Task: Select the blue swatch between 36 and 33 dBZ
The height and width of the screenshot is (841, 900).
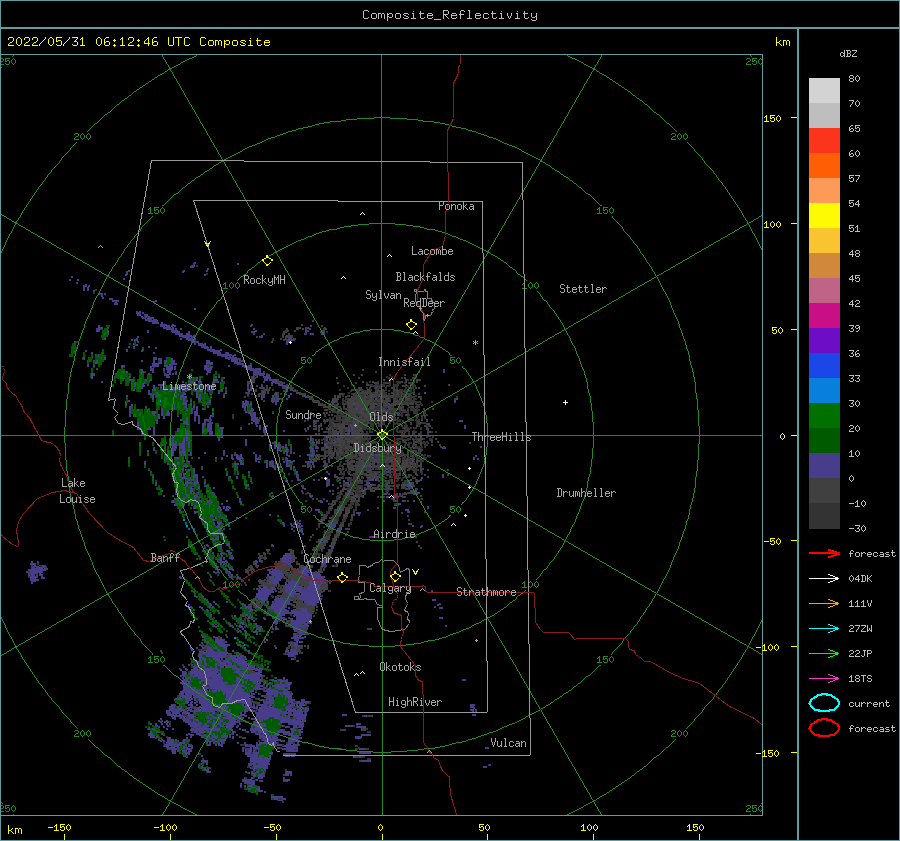Action: click(x=824, y=366)
